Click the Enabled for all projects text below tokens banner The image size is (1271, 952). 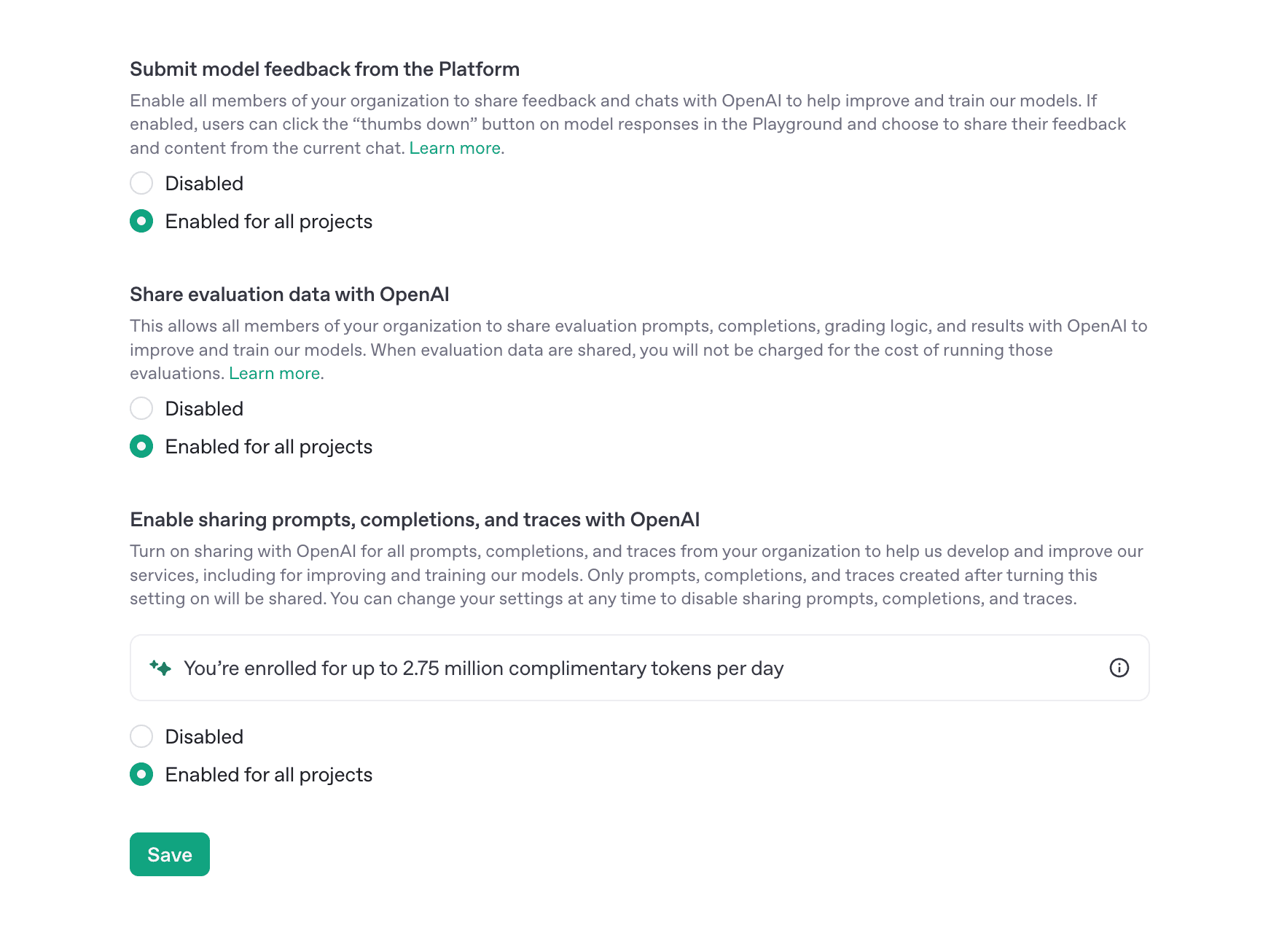(269, 775)
